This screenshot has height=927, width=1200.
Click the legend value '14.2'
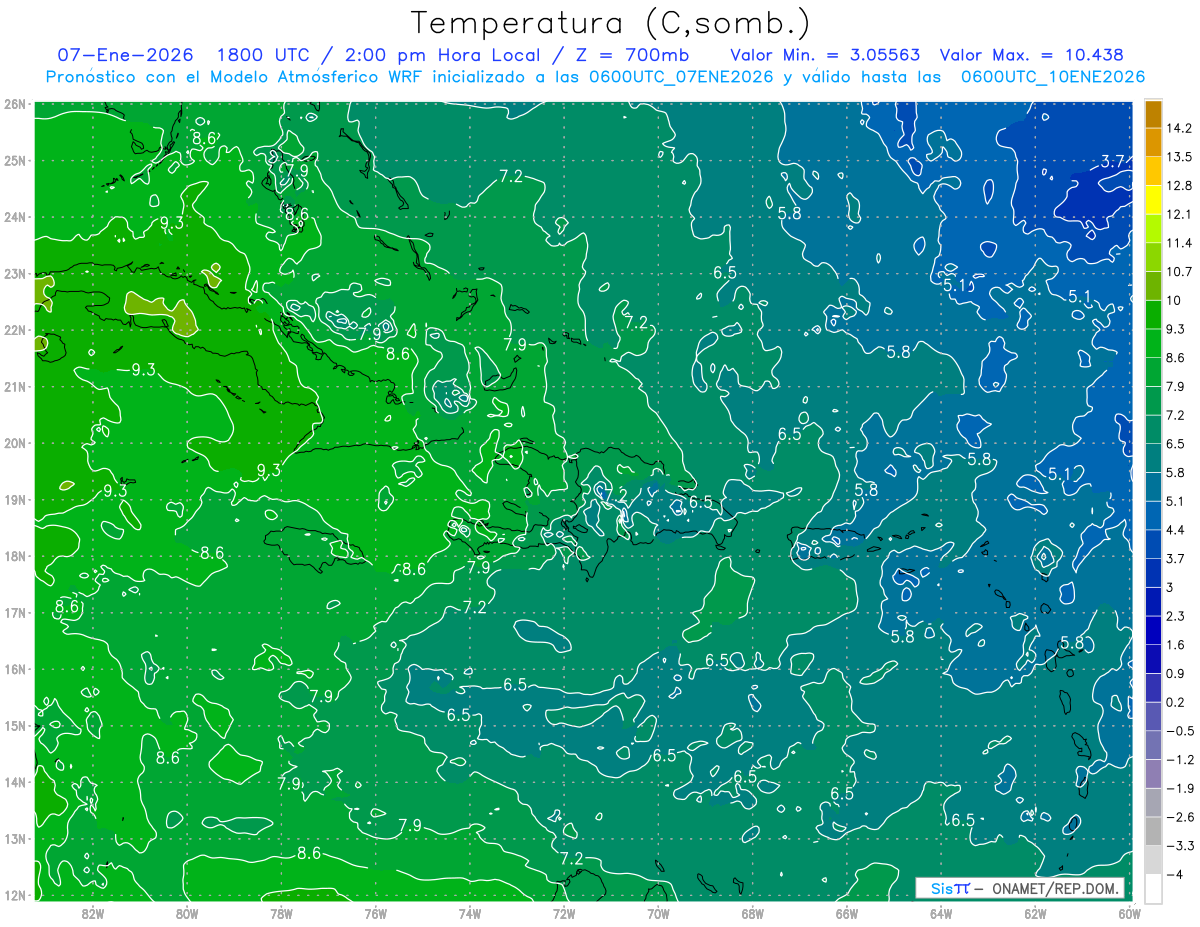tap(1179, 128)
